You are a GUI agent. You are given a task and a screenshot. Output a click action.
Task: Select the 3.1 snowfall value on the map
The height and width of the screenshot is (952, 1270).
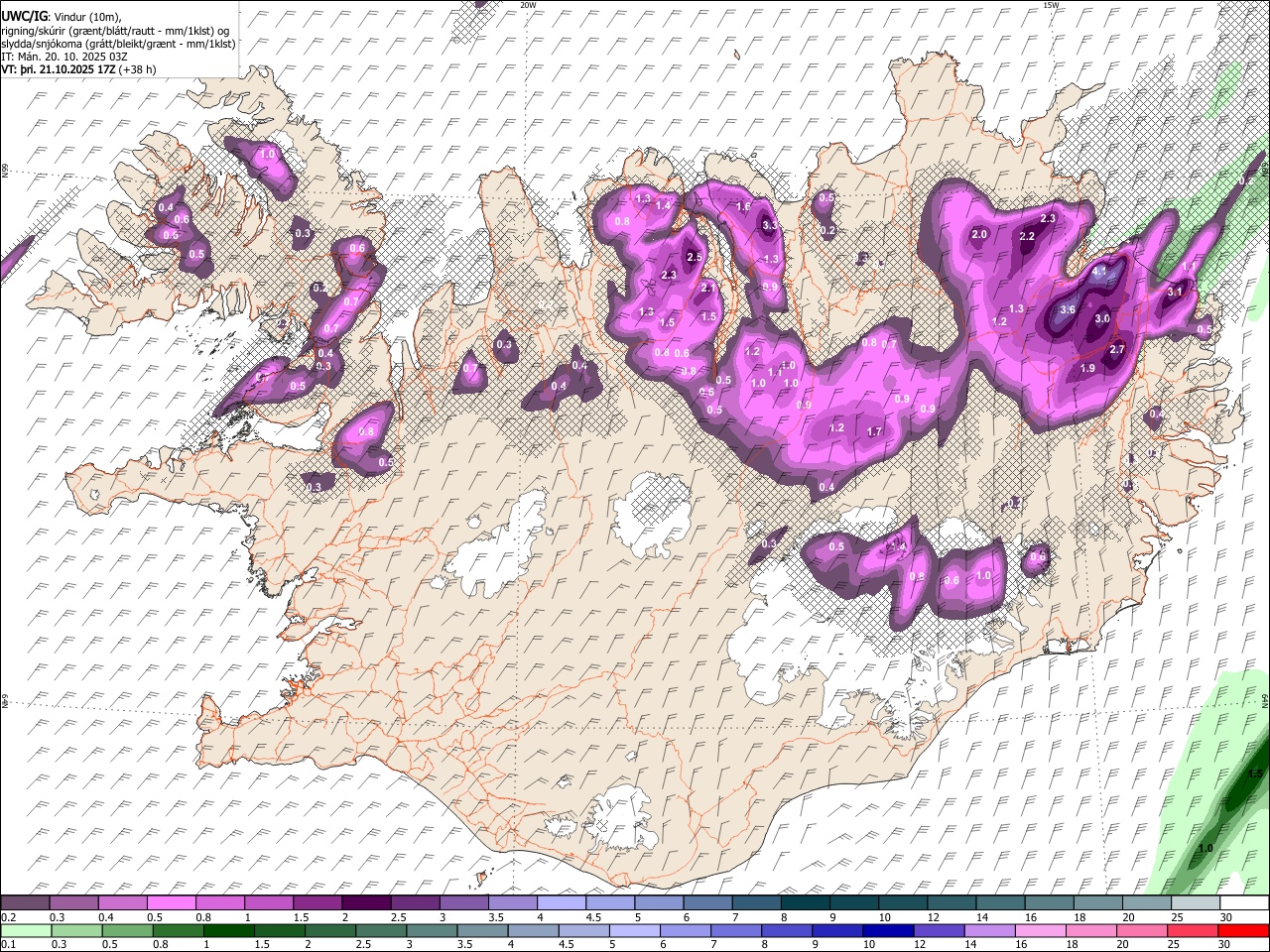tap(1175, 292)
